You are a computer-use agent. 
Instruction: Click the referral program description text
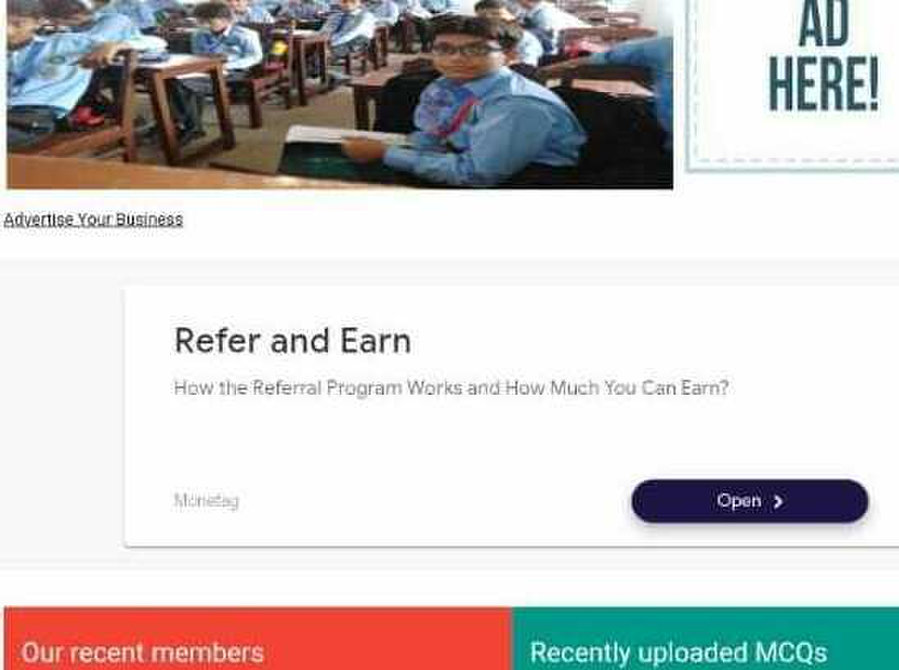coord(451,388)
